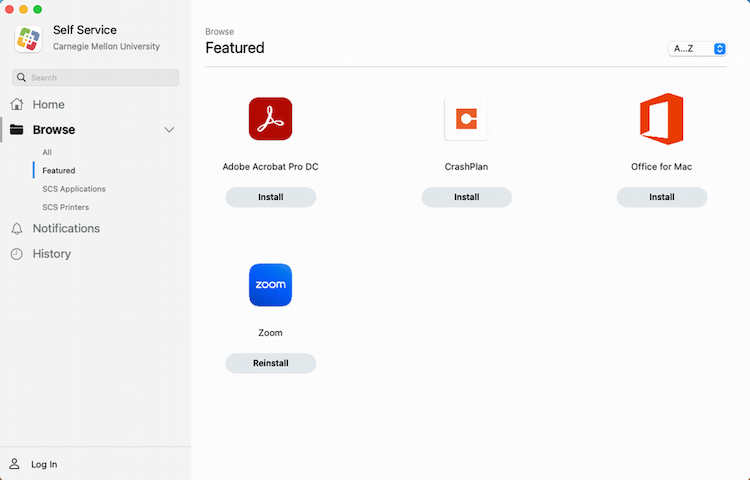Click the Zoom app icon

pos(270,284)
